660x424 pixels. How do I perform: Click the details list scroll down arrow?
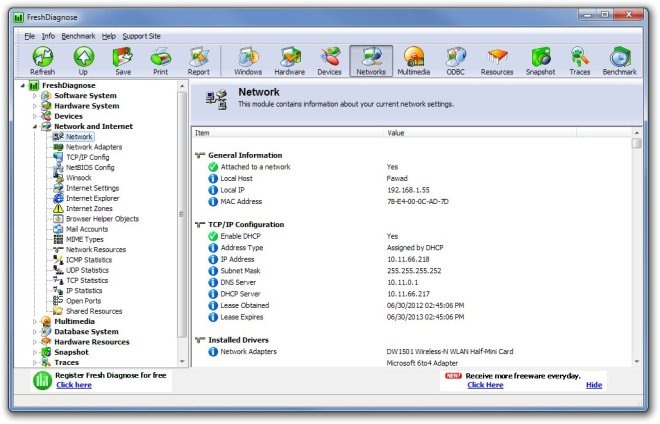(636, 362)
